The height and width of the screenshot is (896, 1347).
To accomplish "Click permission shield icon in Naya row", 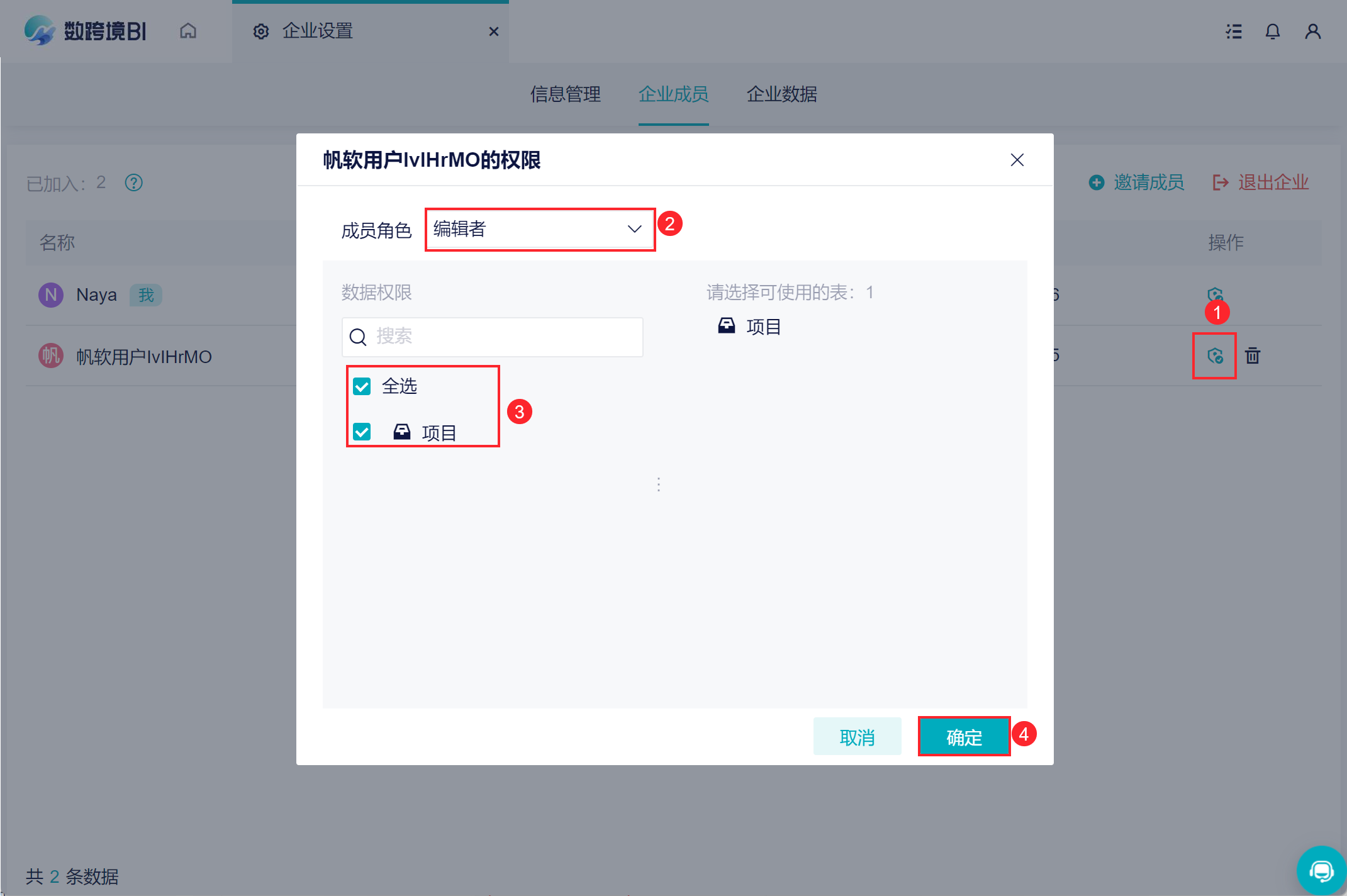I will point(1215,294).
